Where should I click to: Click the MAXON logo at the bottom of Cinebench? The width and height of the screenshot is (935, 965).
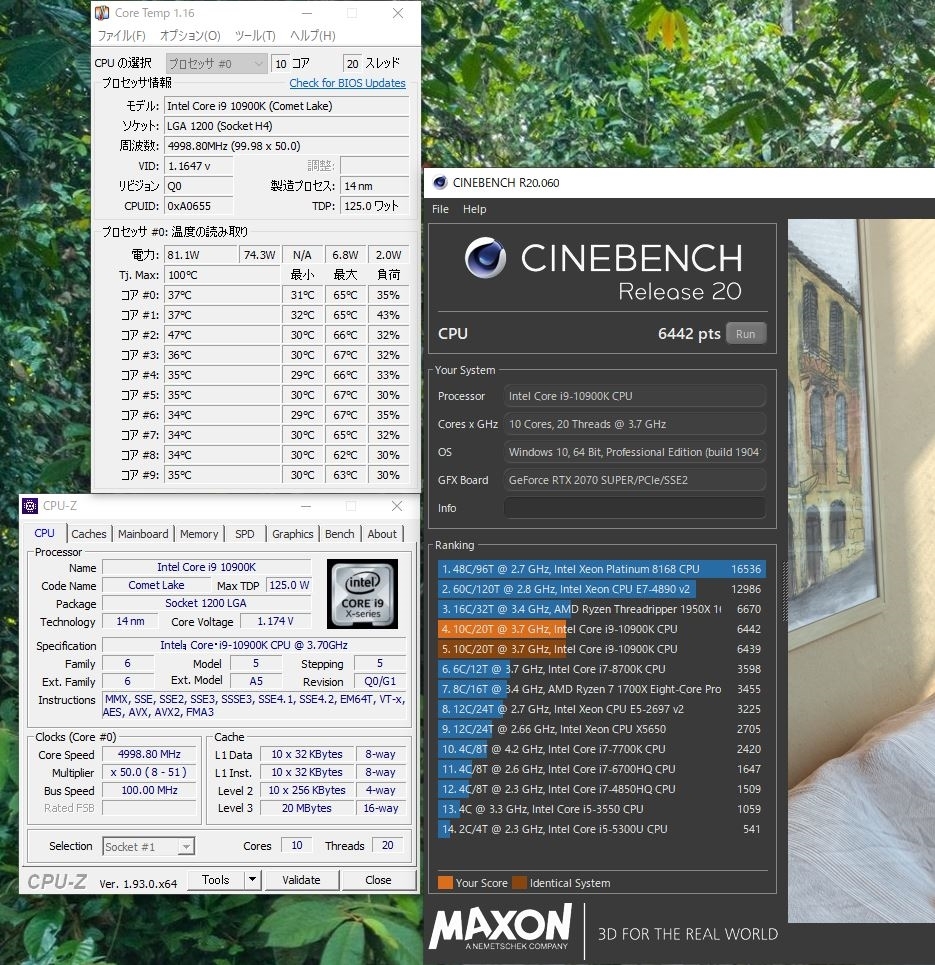click(501, 927)
